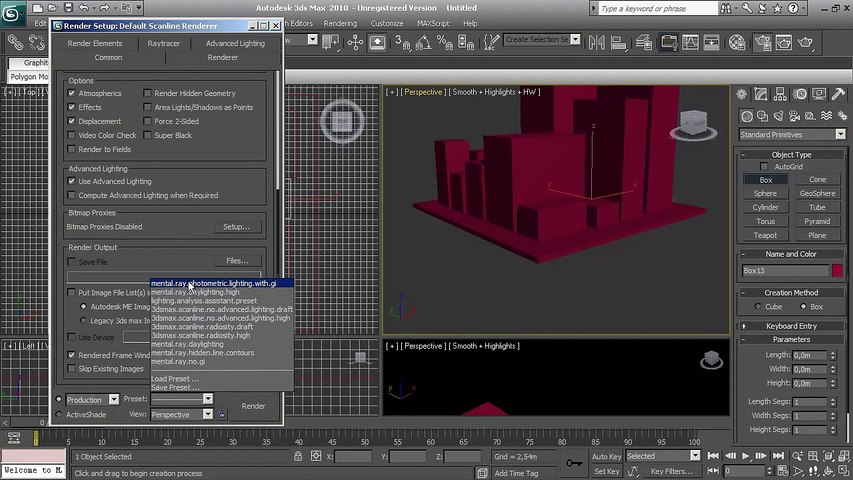Click the lock view icon beside Perspective
Viewport: 853px width, 480px height.
point(222,414)
